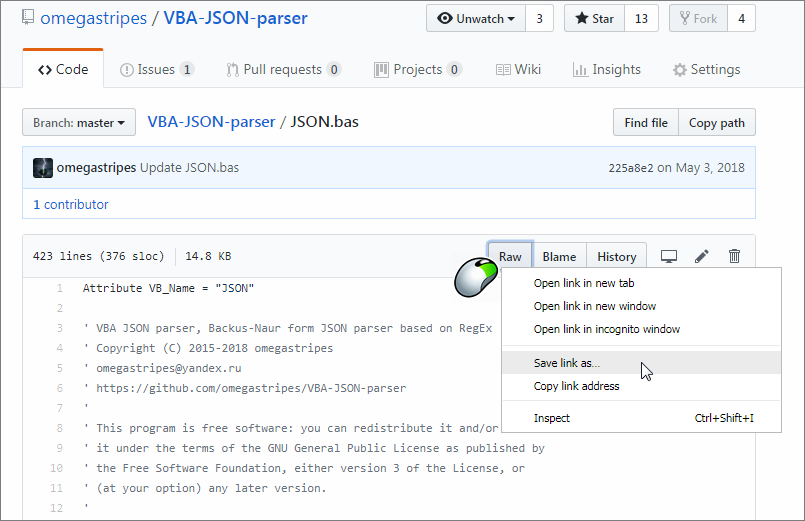Star the repository
The height and width of the screenshot is (521, 805).
click(595, 18)
